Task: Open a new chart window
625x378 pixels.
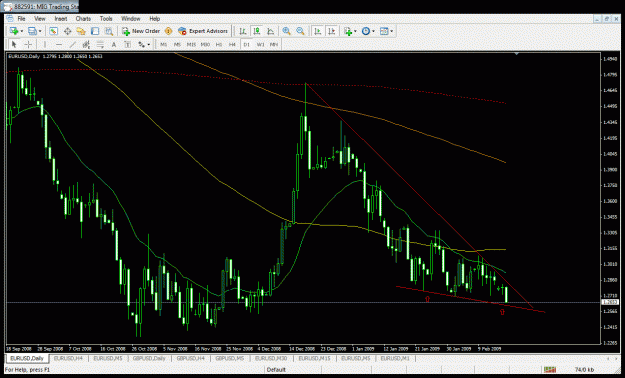Action: 14,31
